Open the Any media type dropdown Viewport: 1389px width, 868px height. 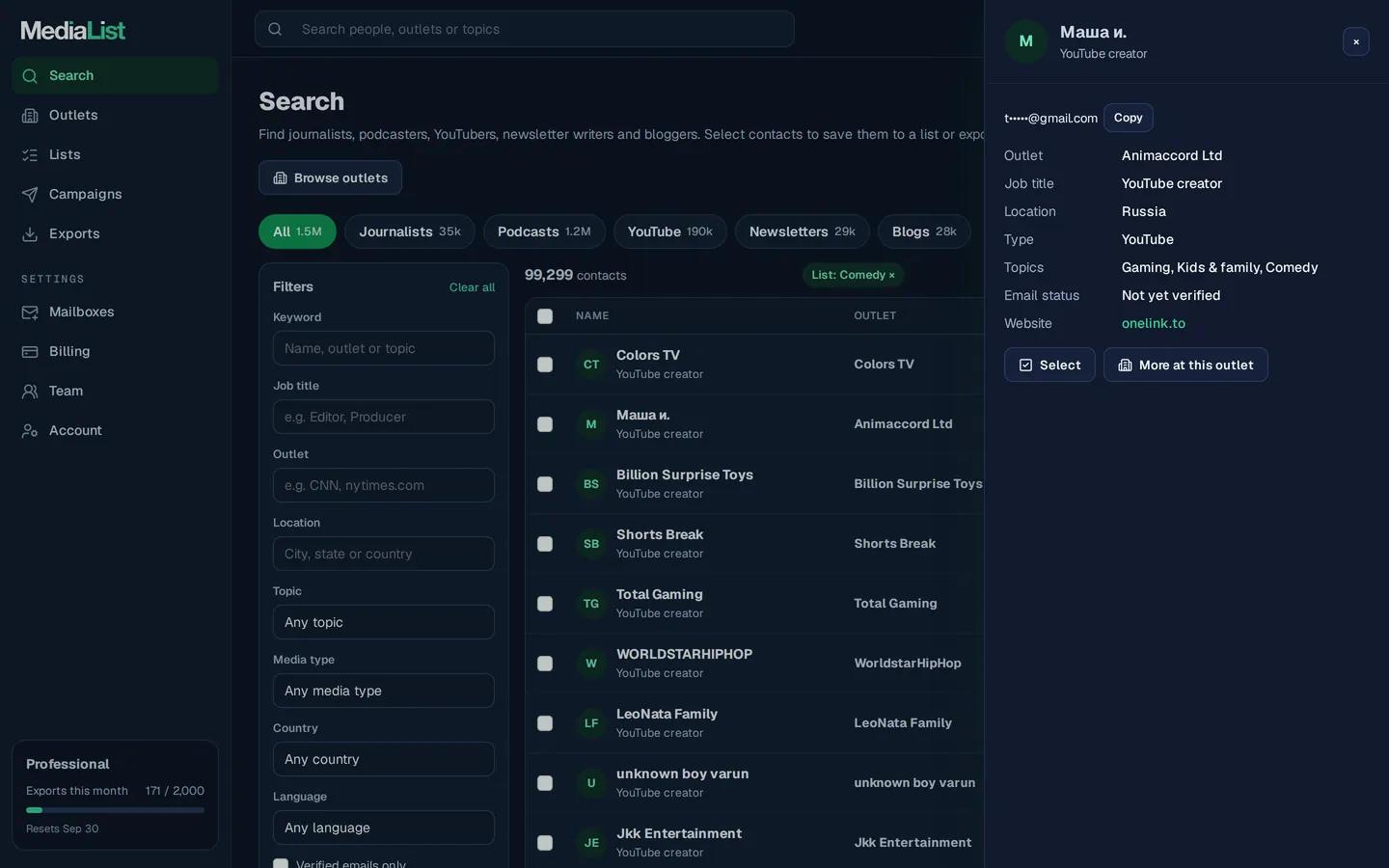[384, 691]
